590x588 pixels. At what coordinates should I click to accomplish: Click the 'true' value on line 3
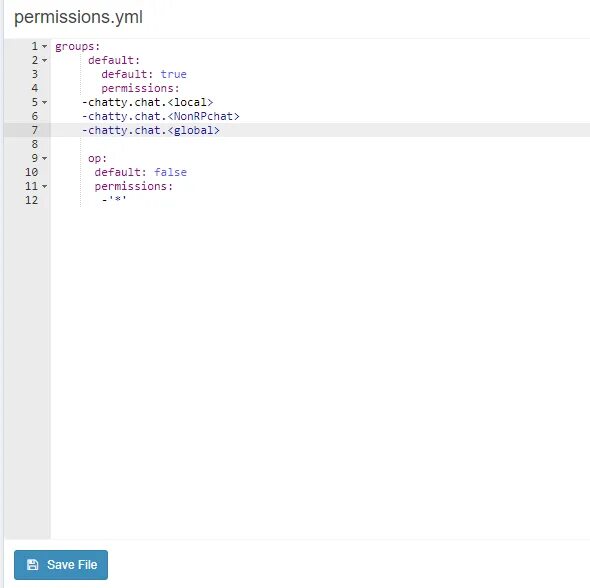pos(173,74)
